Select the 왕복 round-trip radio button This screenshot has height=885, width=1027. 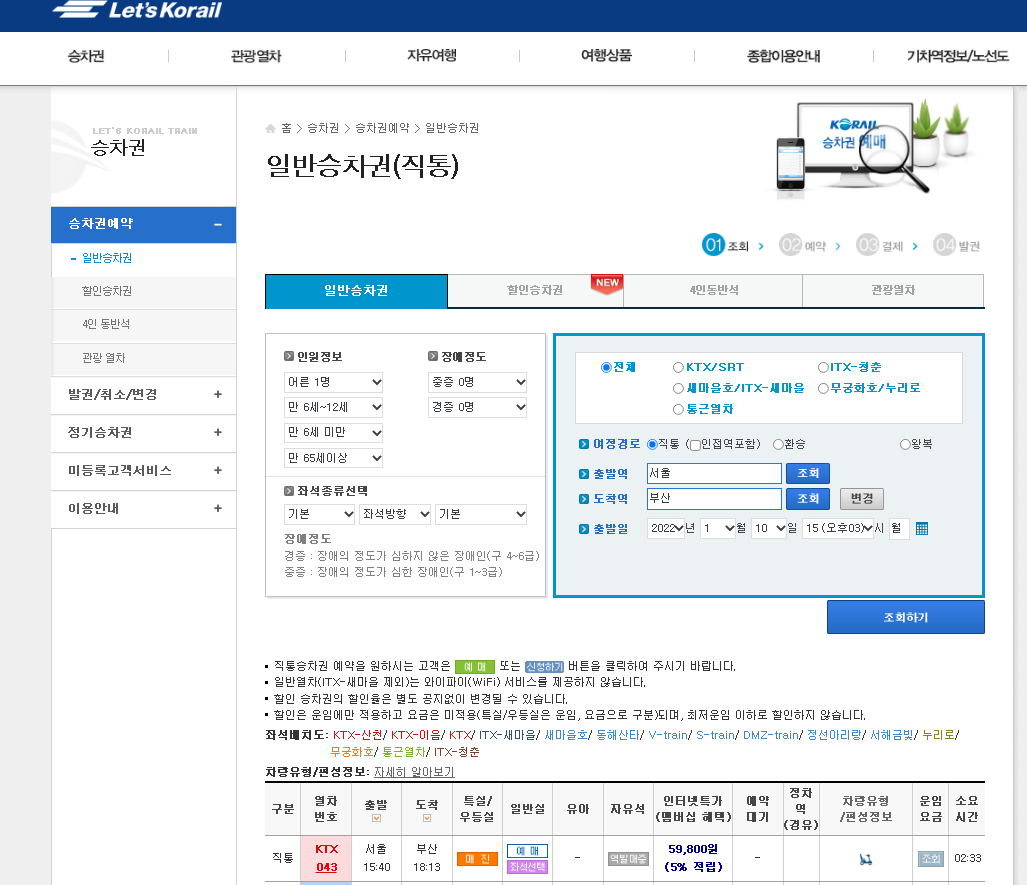(905, 444)
